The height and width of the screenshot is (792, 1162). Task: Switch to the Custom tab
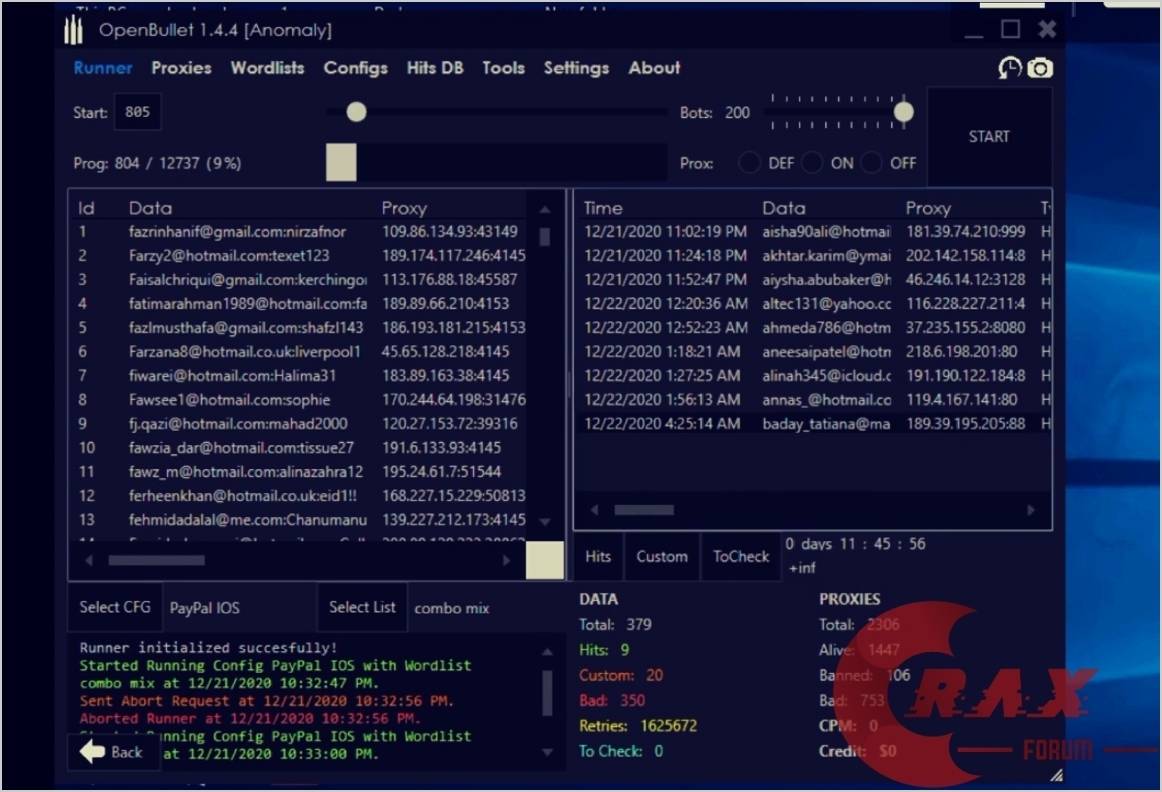coord(662,556)
